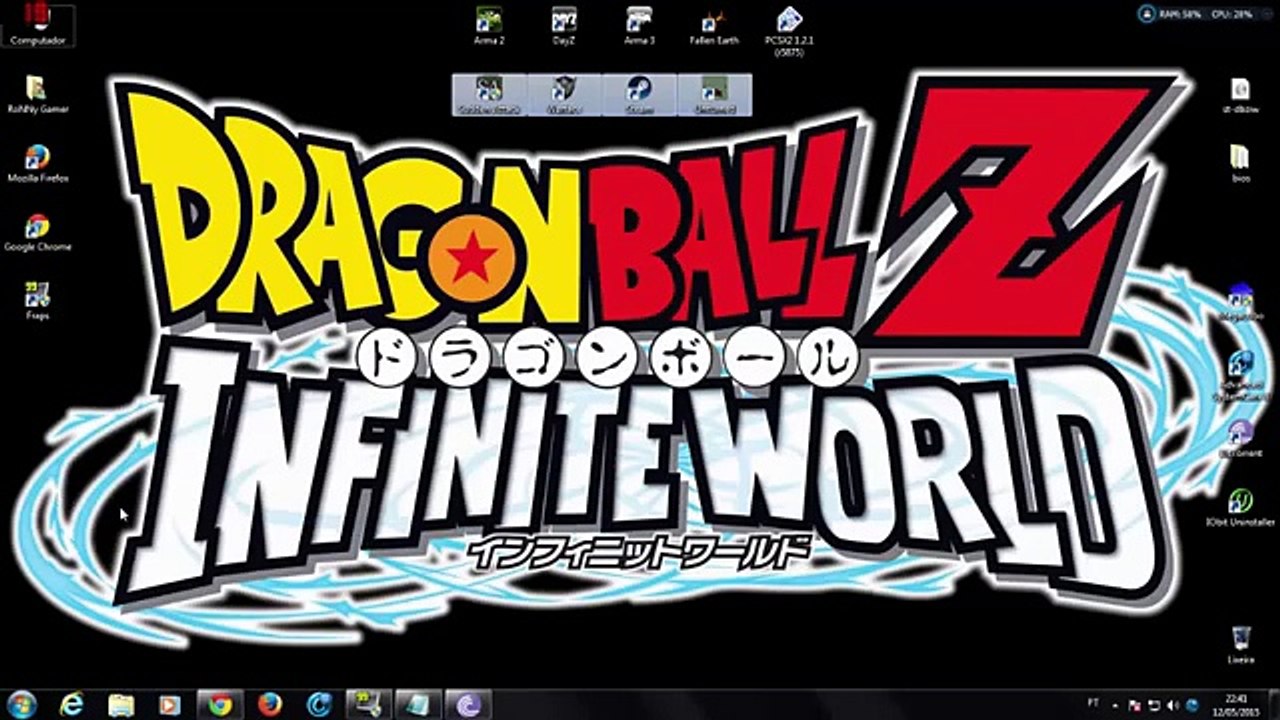This screenshot has width=1280, height=720.
Task: Select the Arma 3 shortcut
Action: (x=639, y=26)
